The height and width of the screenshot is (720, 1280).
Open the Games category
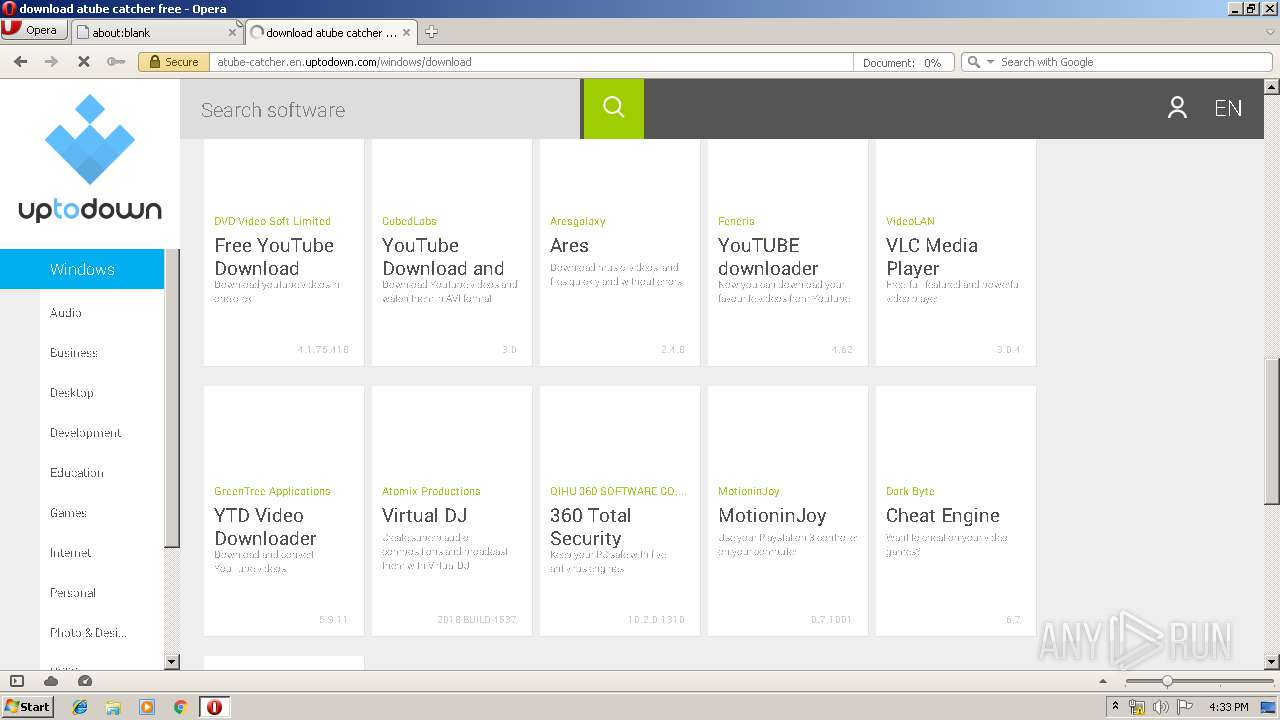(x=68, y=513)
